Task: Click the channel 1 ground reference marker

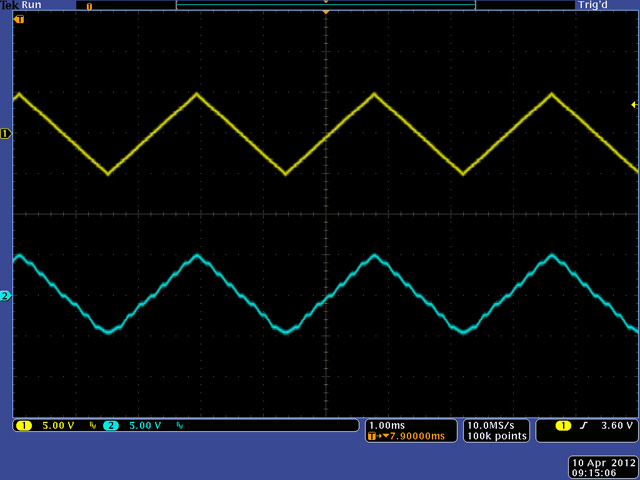Action: (5, 133)
